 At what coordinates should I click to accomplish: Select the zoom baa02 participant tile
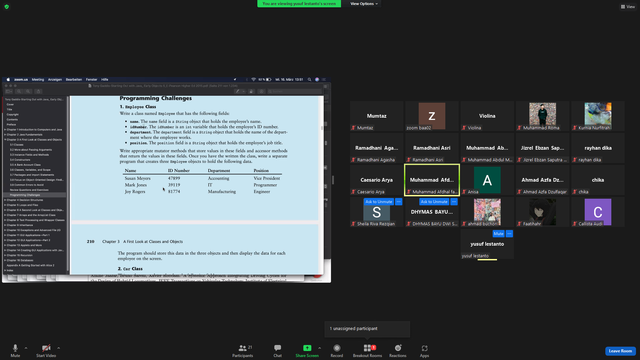tap(432, 116)
